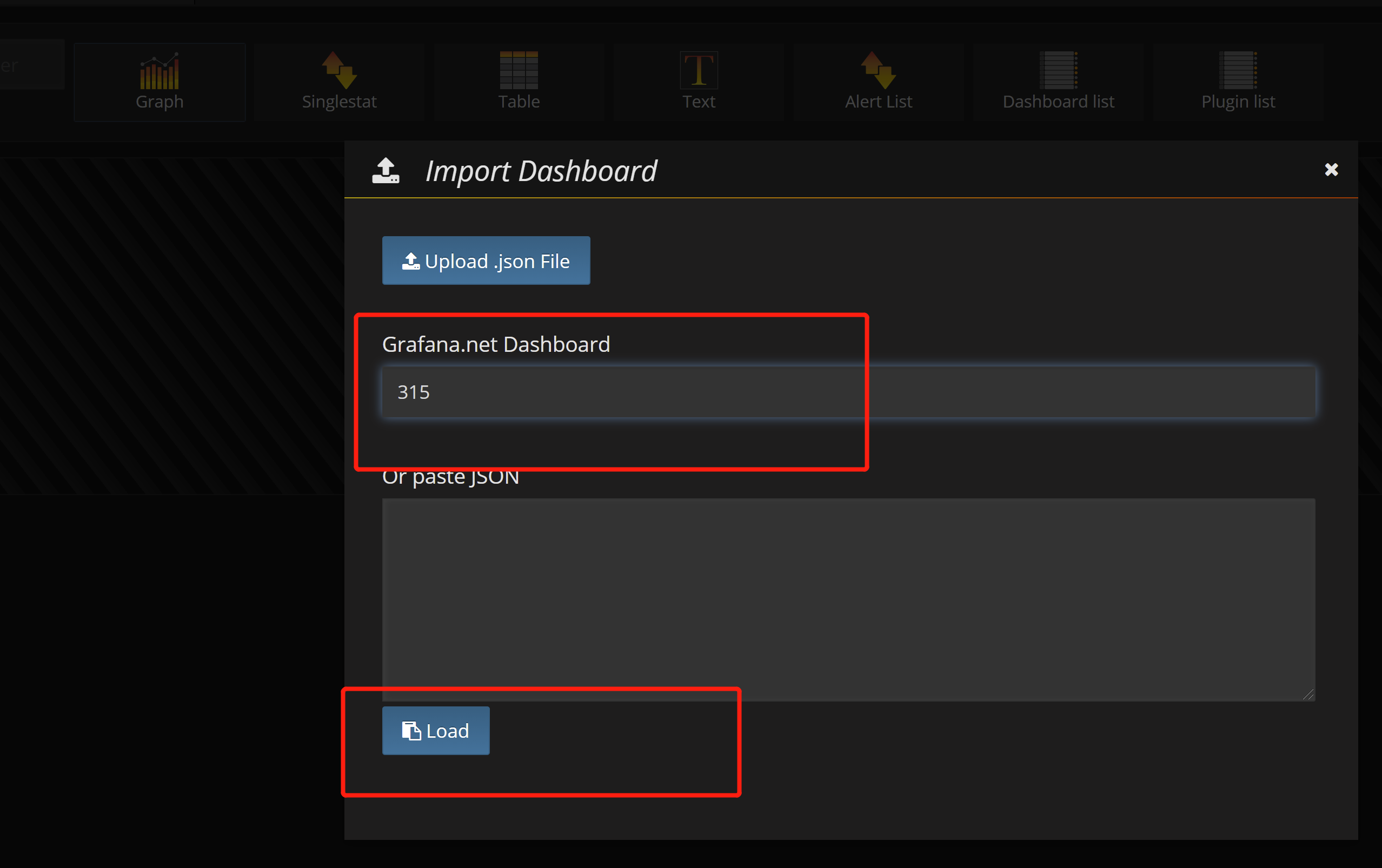Click the Import Dashboard title text

541,171
